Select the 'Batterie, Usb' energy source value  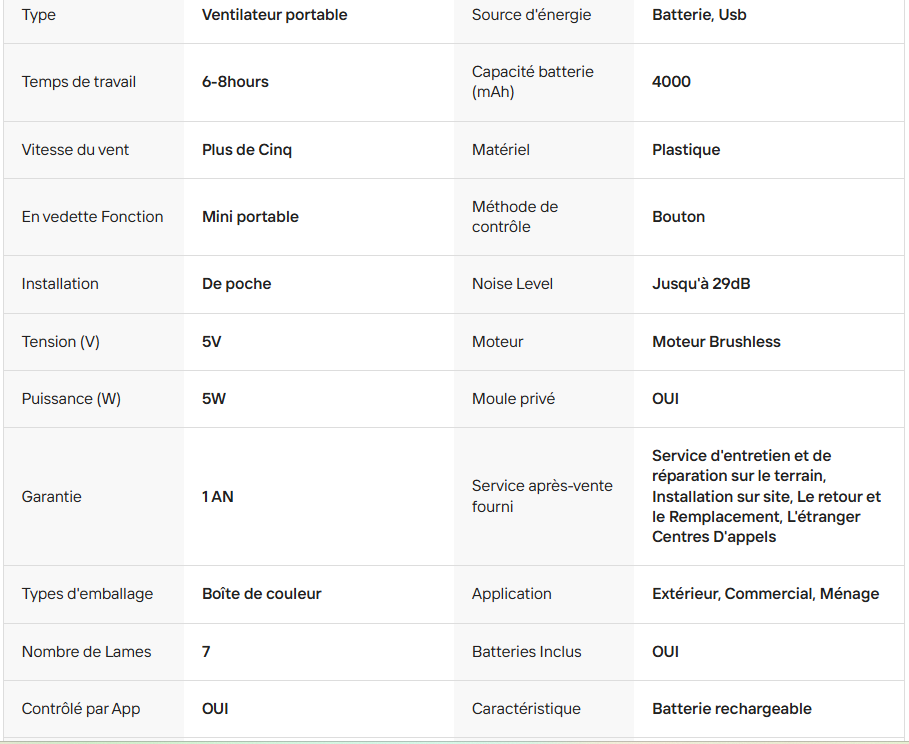(x=699, y=15)
